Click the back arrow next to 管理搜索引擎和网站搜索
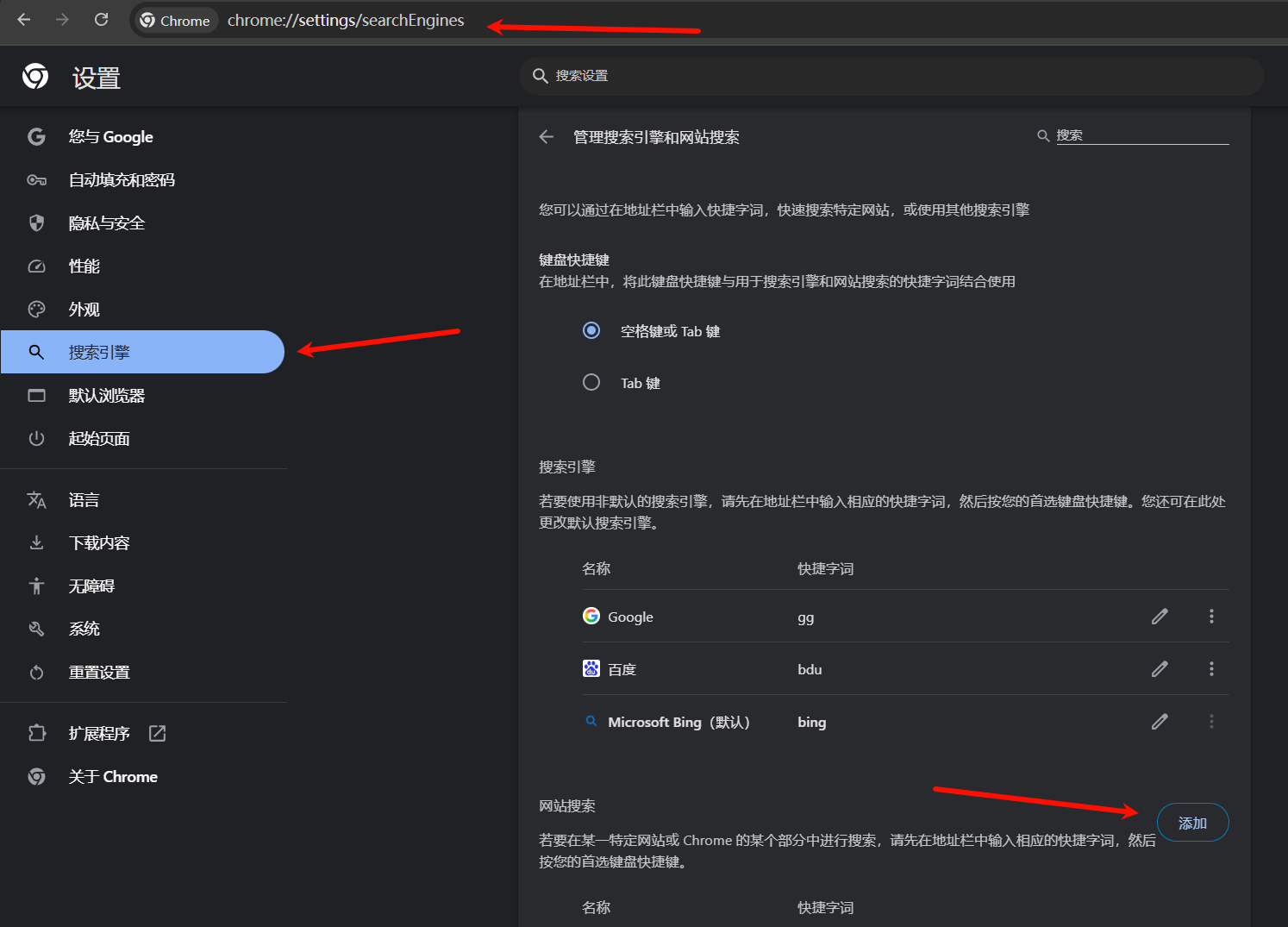 tap(547, 136)
